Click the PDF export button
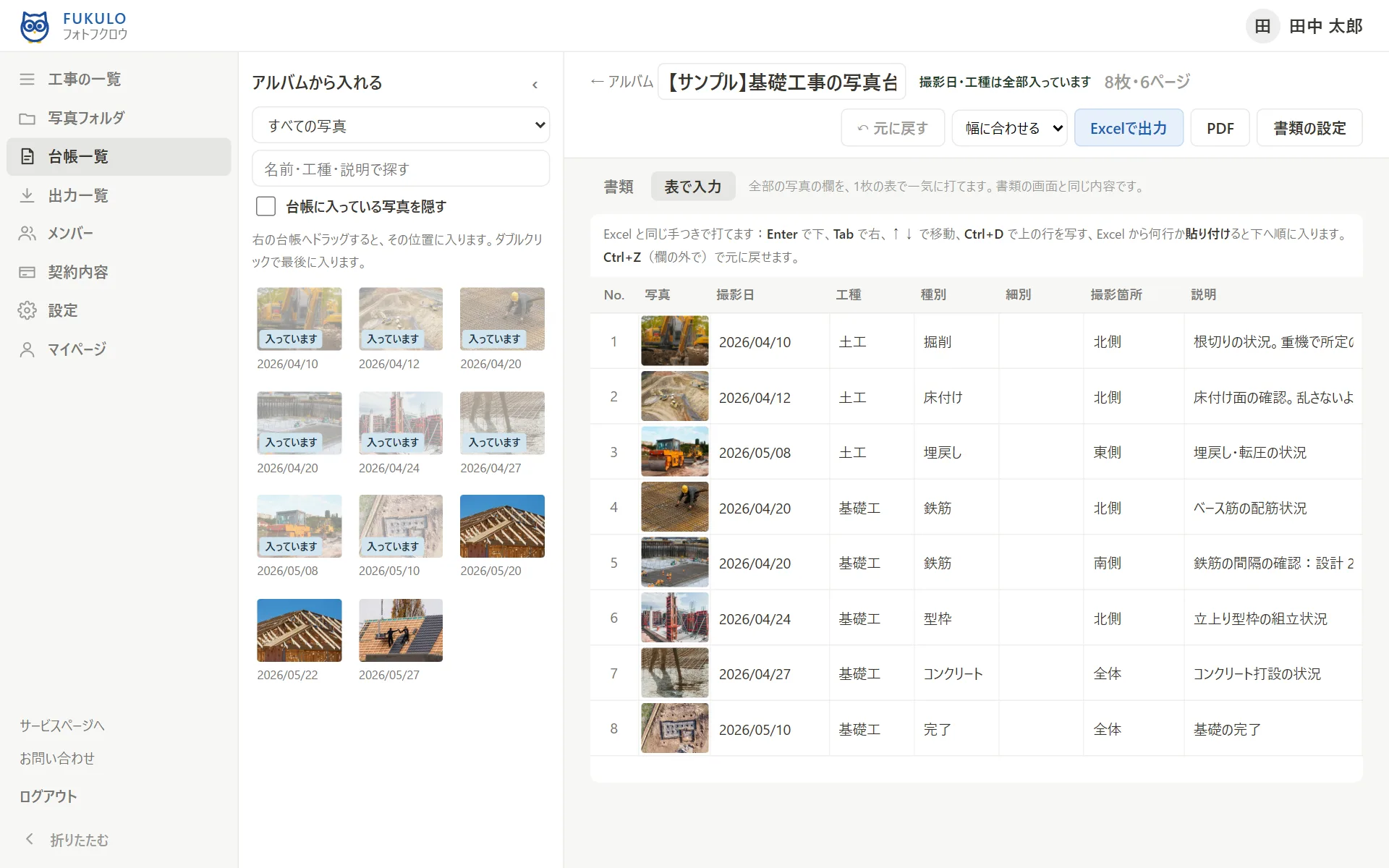The image size is (1389, 868). pos(1220,128)
